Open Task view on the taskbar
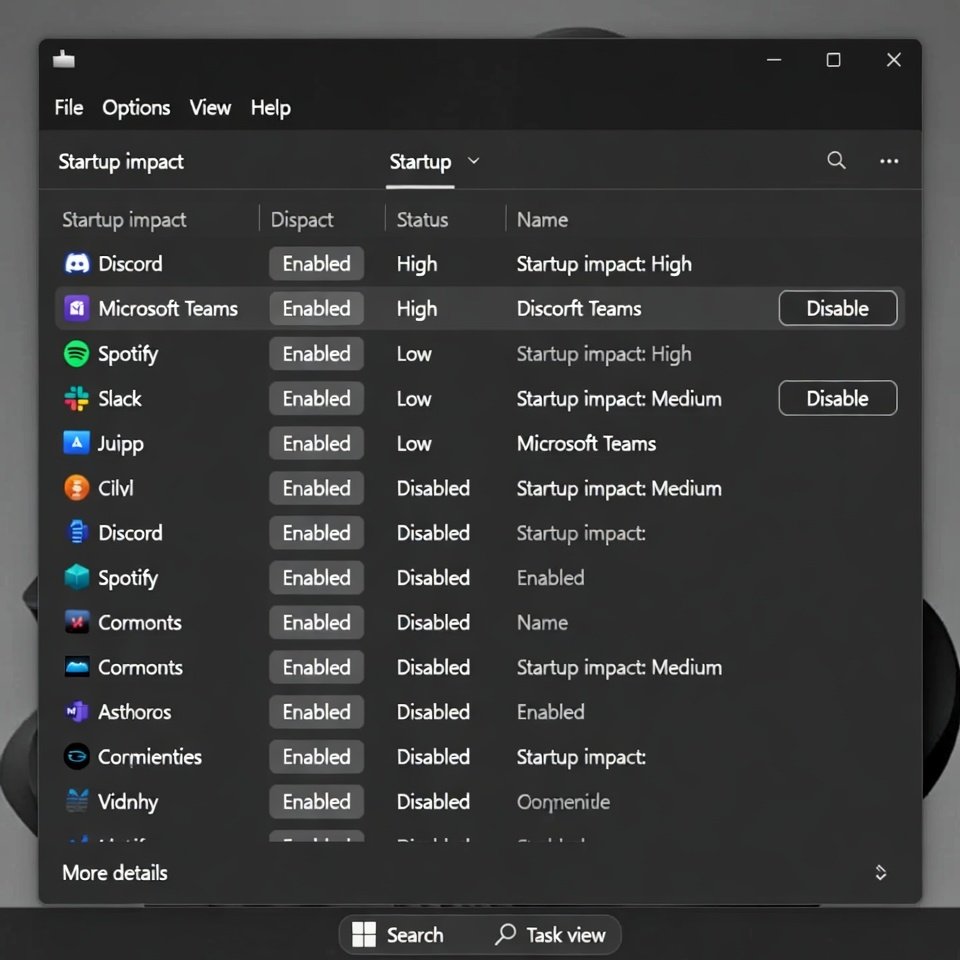The height and width of the screenshot is (960, 960). pyautogui.click(x=551, y=935)
